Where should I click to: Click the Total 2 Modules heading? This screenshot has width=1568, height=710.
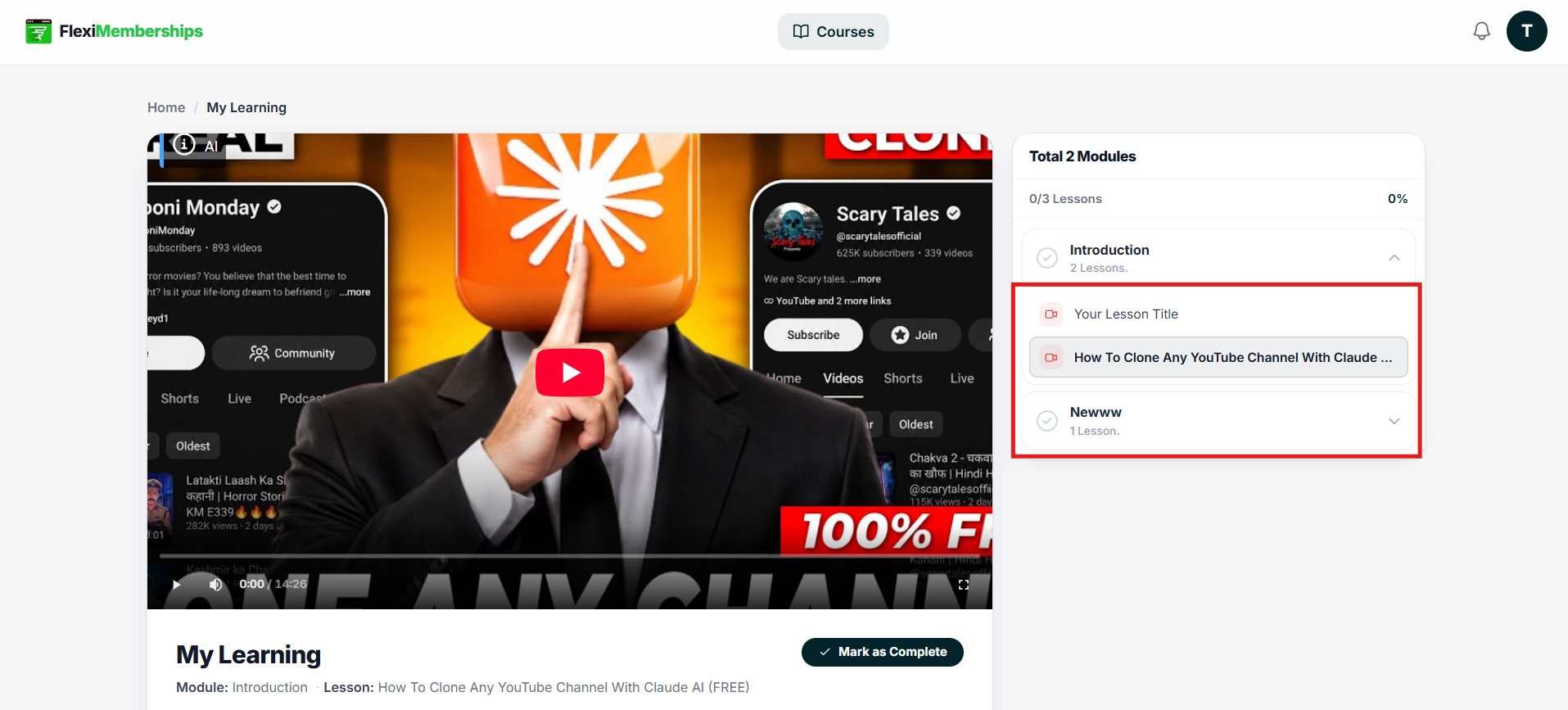(x=1082, y=156)
